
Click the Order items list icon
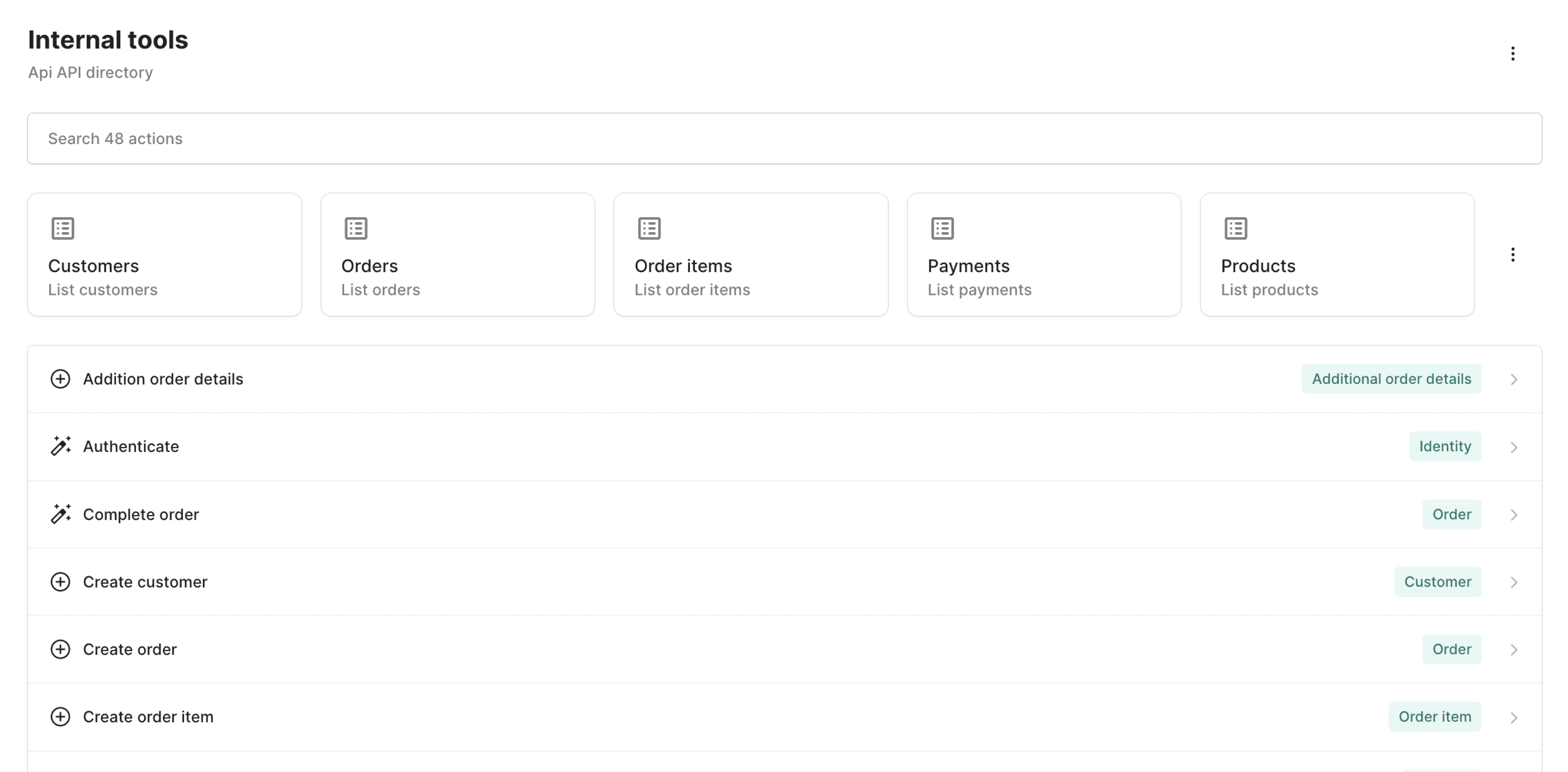pyautogui.click(x=649, y=228)
